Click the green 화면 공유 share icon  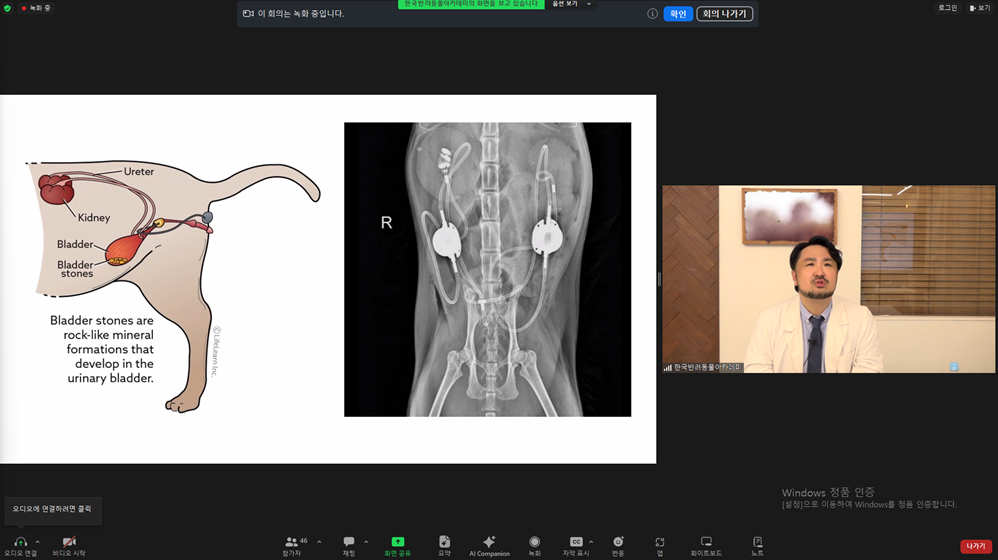397,542
